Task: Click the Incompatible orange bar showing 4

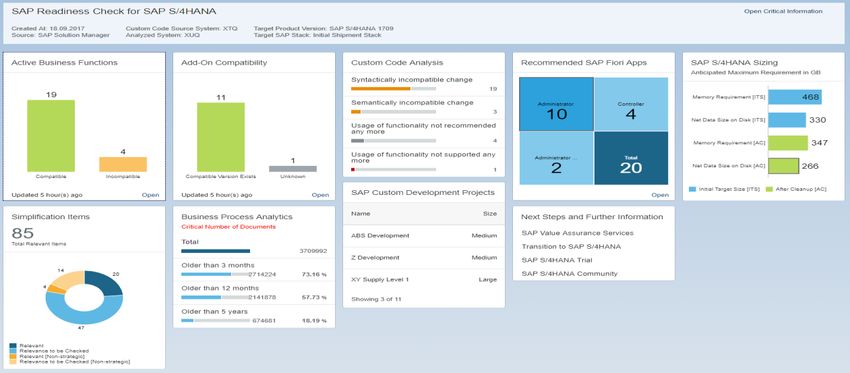Action: (x=123, y=164)
